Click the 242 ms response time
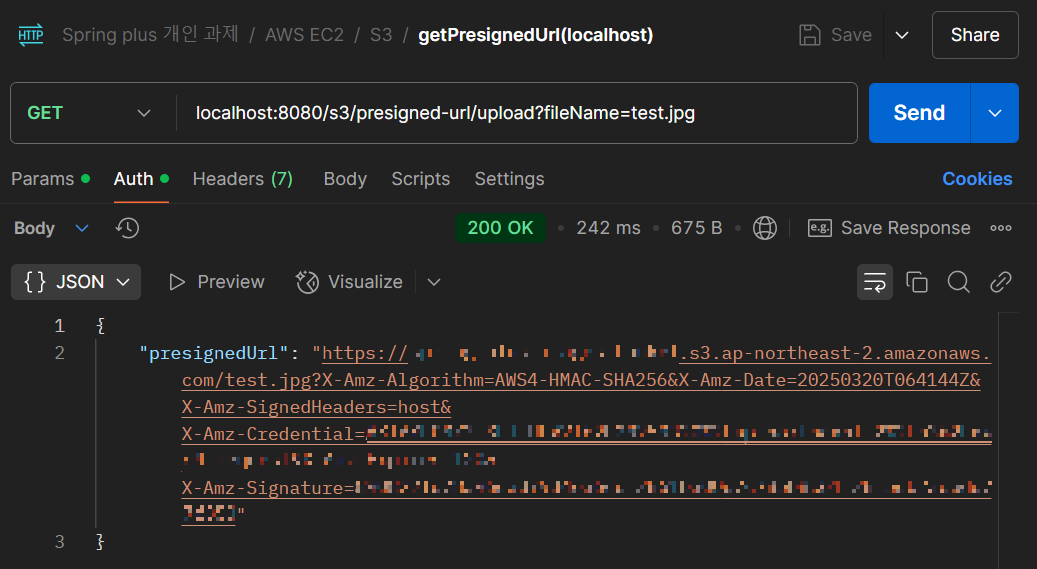The width and height of the screenshot is (1037, 569). pos(608,228)
